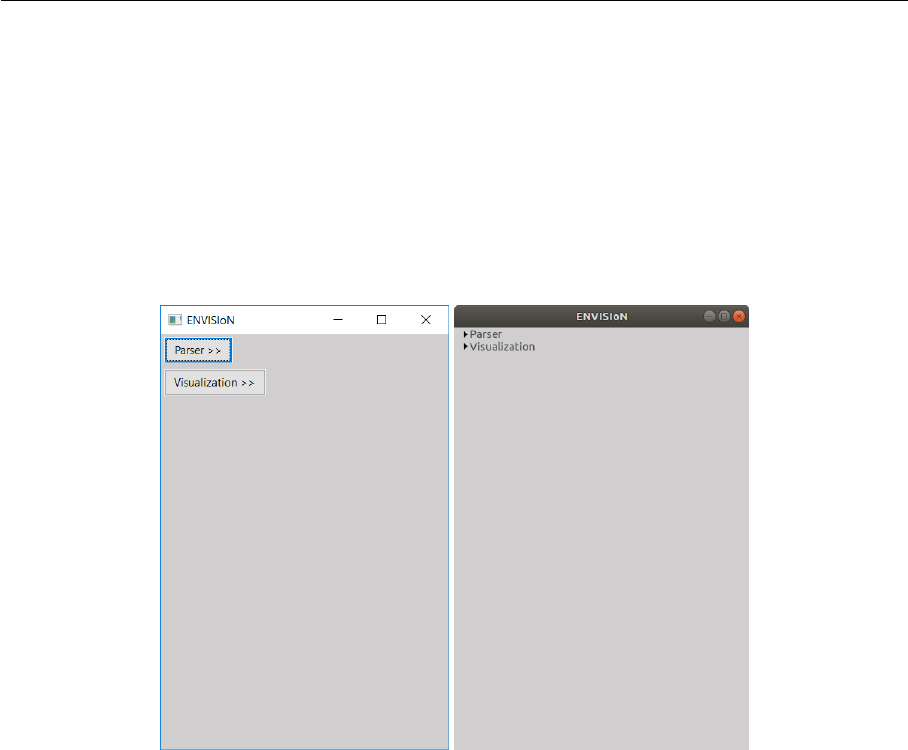908x750 pixels.
Task: Click the ENVISIoN app icon in Windows title bar
Action: (175, 320)
